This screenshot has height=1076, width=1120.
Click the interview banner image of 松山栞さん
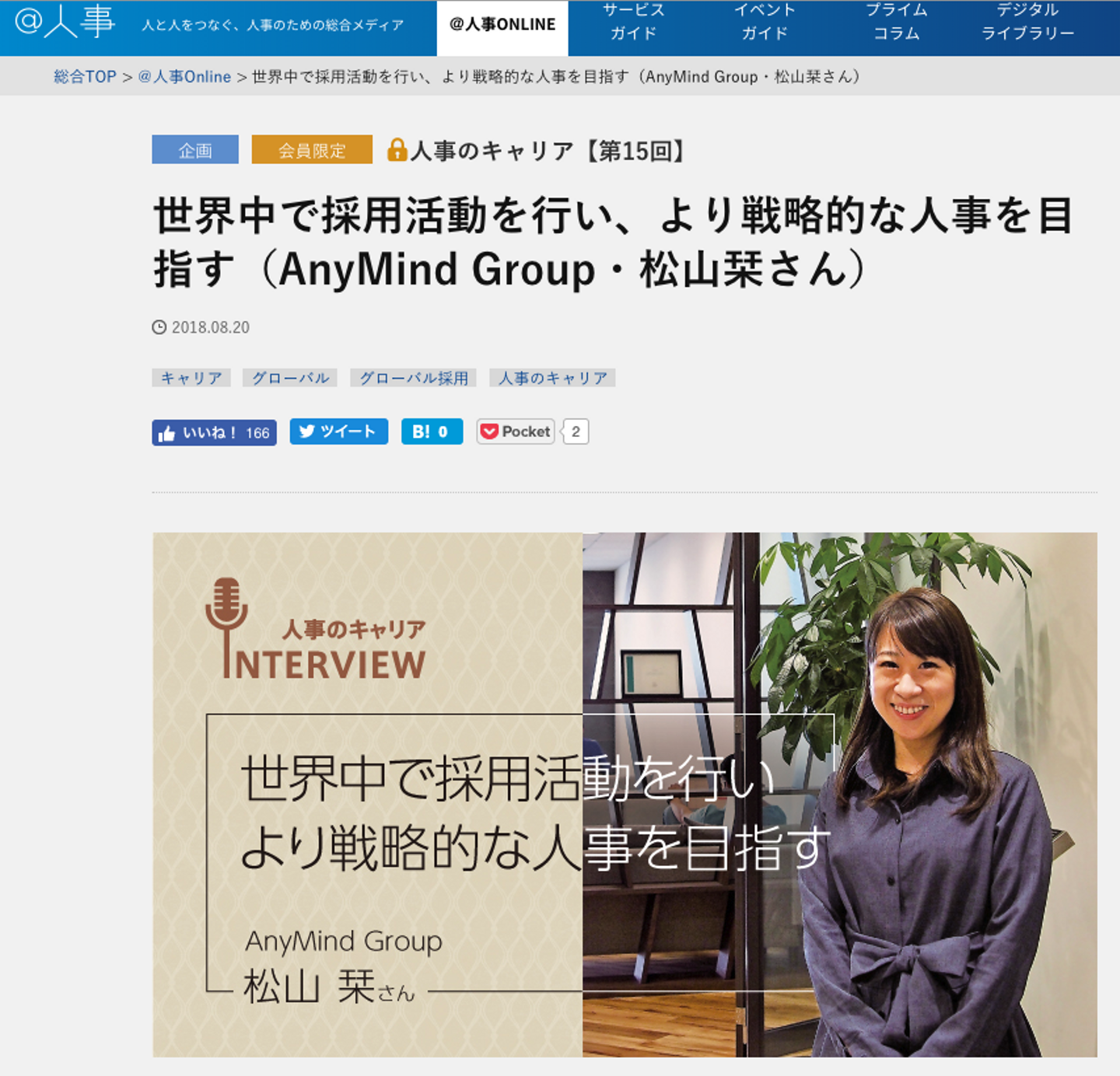pyautogui.click(x=625, y=795)
